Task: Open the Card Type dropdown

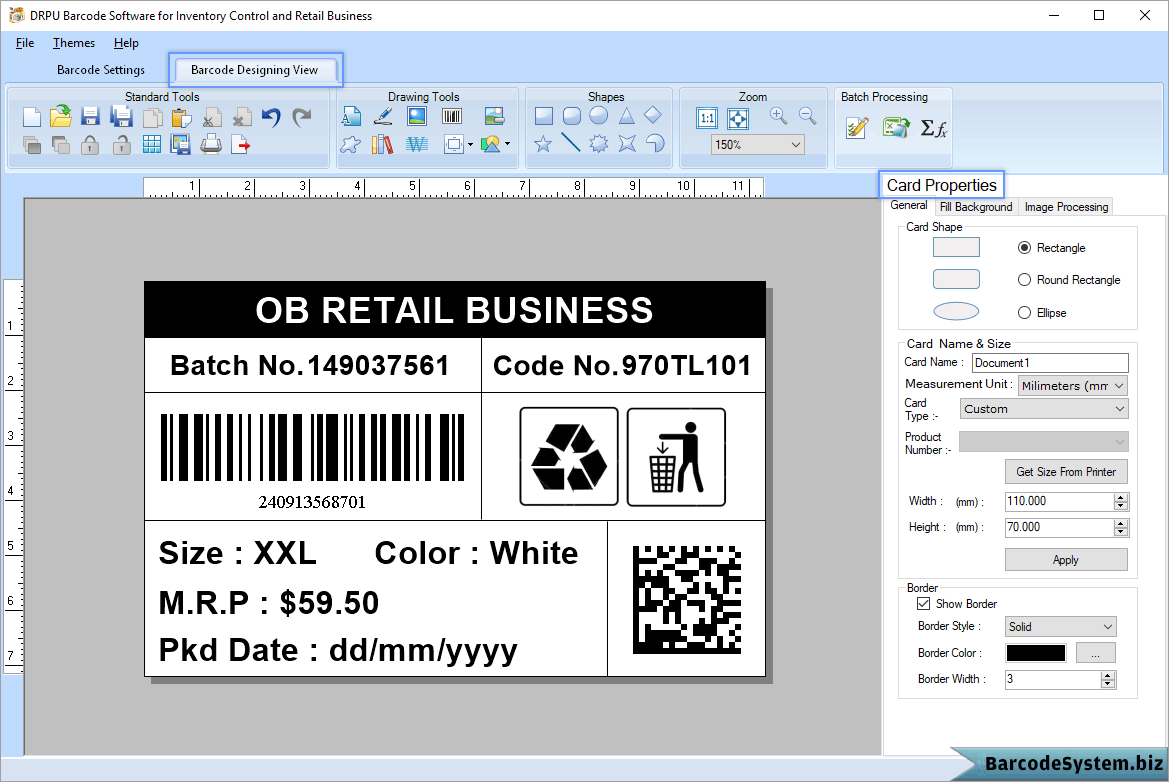Action: point(1119,409)
